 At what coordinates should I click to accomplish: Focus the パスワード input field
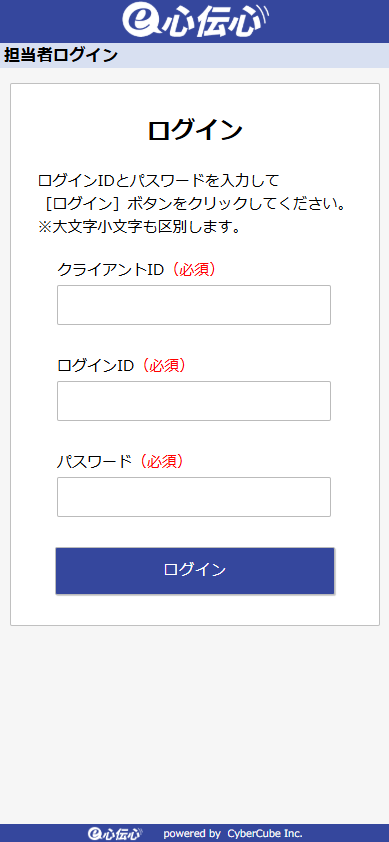click(x=194, y=497)
